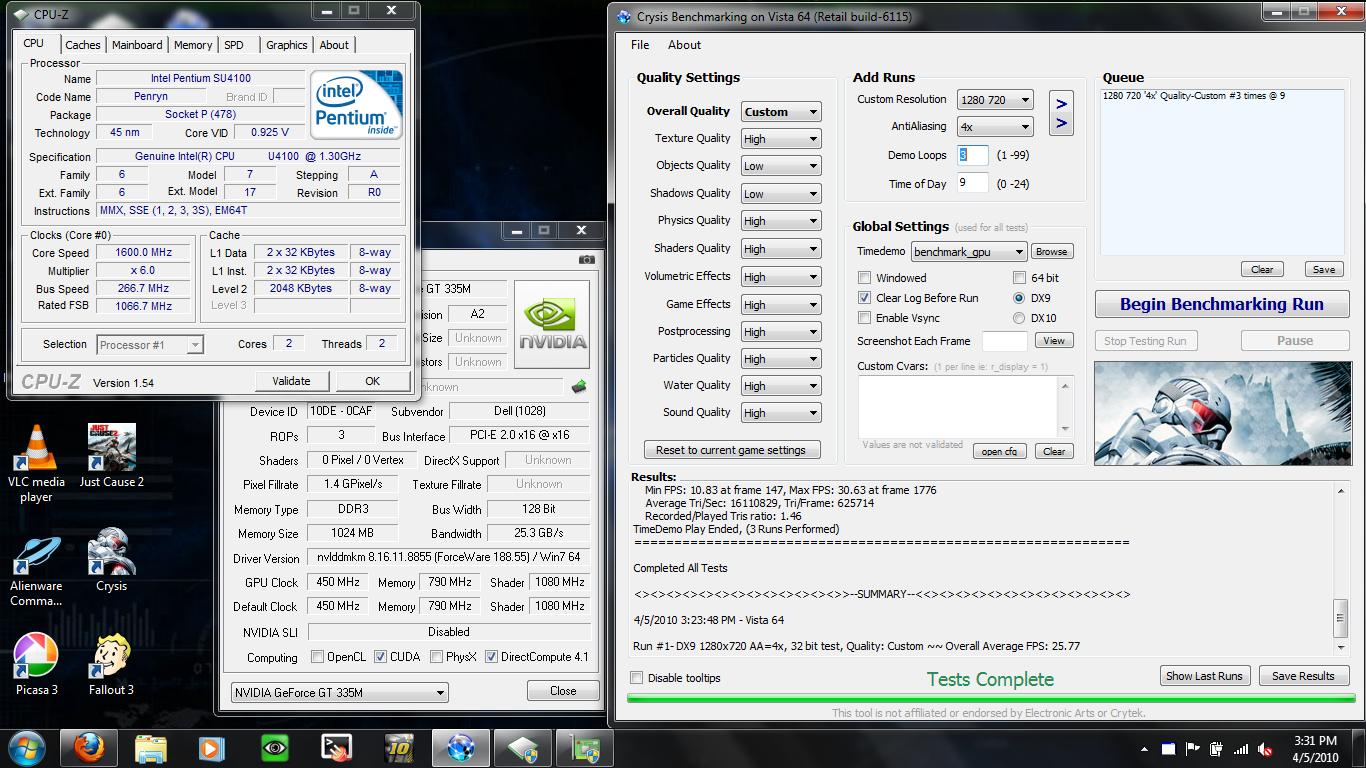1366x768 pixels.
Task: Click the network signal tray icon
Action: [1241, 748]
